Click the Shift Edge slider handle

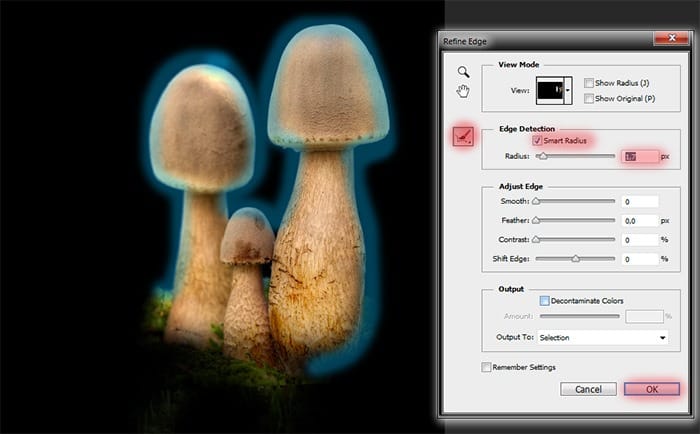point(575,259)
